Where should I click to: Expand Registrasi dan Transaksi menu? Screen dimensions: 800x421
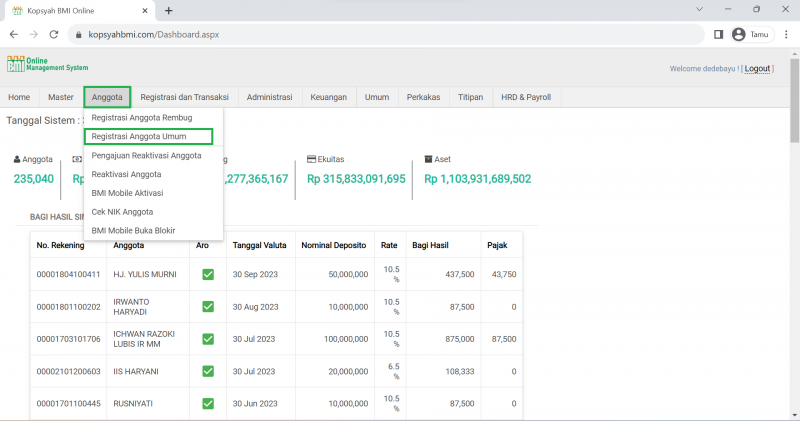pyautogui.click(x=184, y=97)
